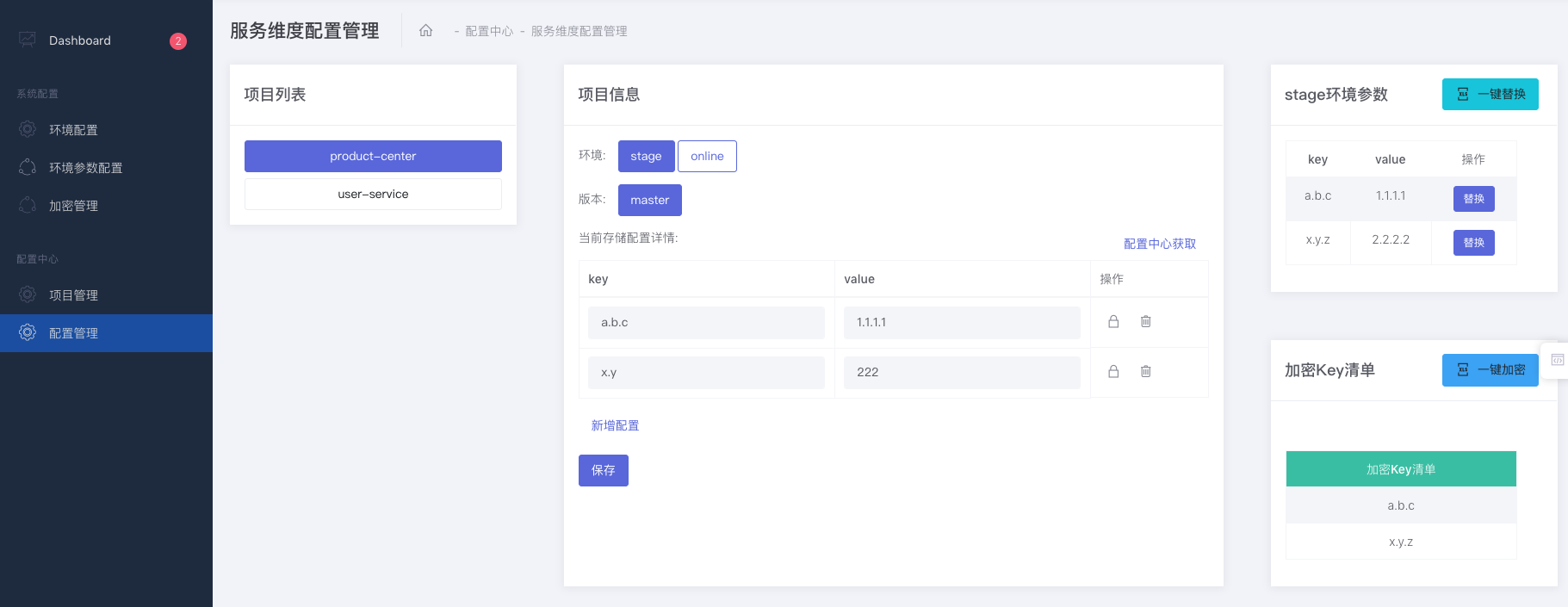This screenshot has width=1568, height=607.
Task: Click the 2.2.2.2 value in stage parameters
Action: 1391,239
